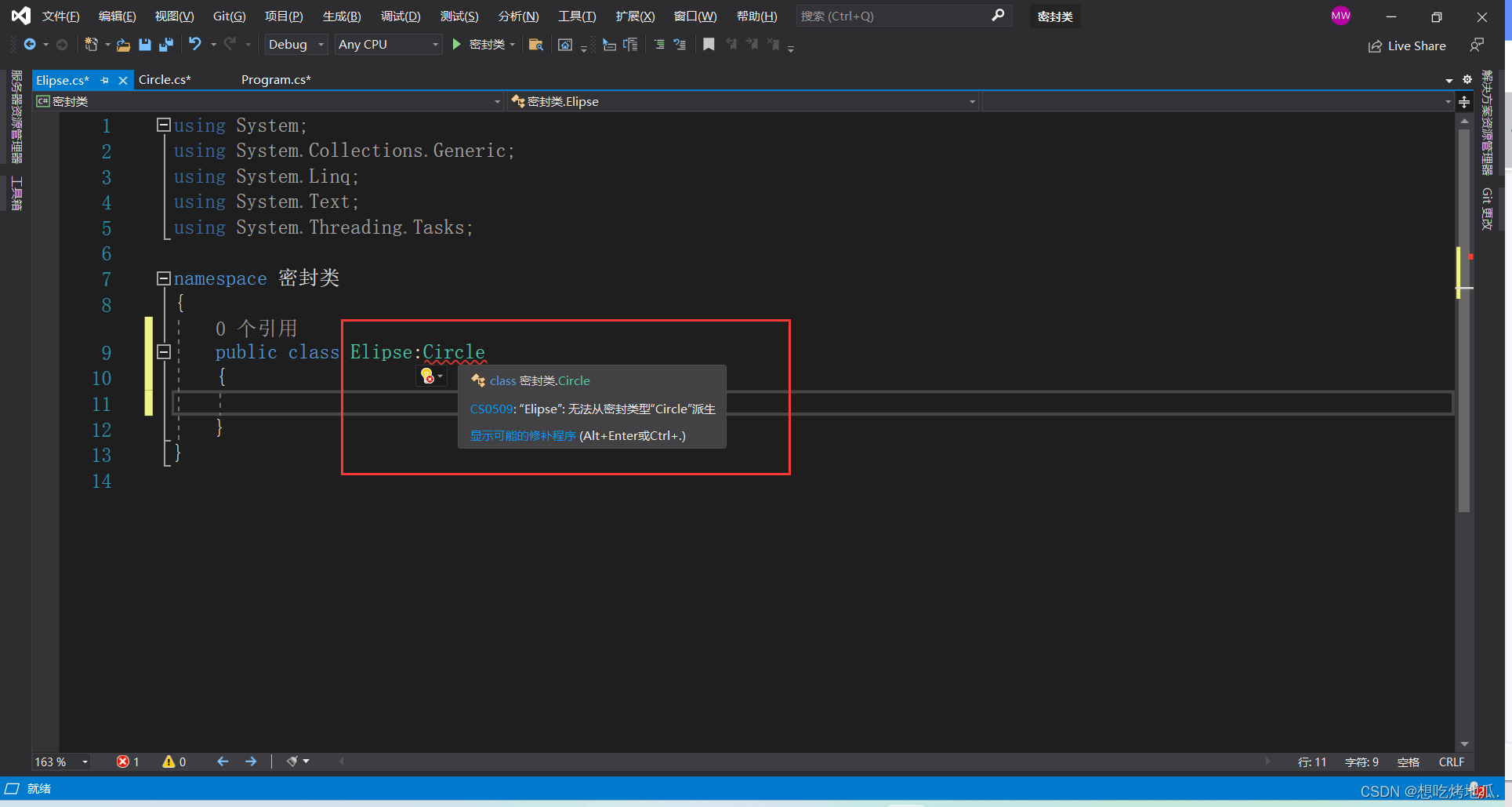Open the 调试(D) menu
Screen dimensions: 1512x807
tap(401, 16)
